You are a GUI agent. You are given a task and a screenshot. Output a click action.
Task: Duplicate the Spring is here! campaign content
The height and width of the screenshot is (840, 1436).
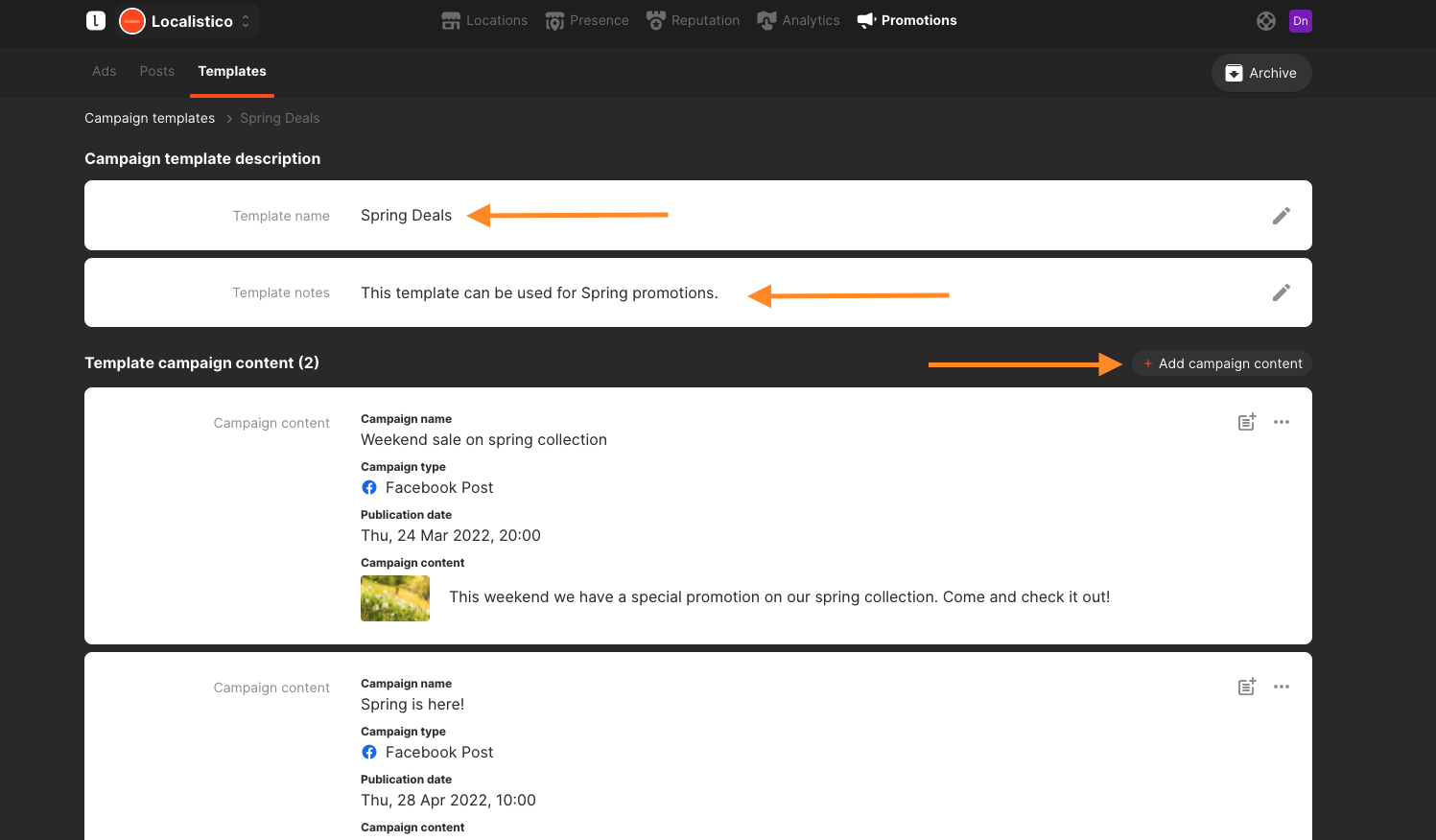[x=1247, y=687]
